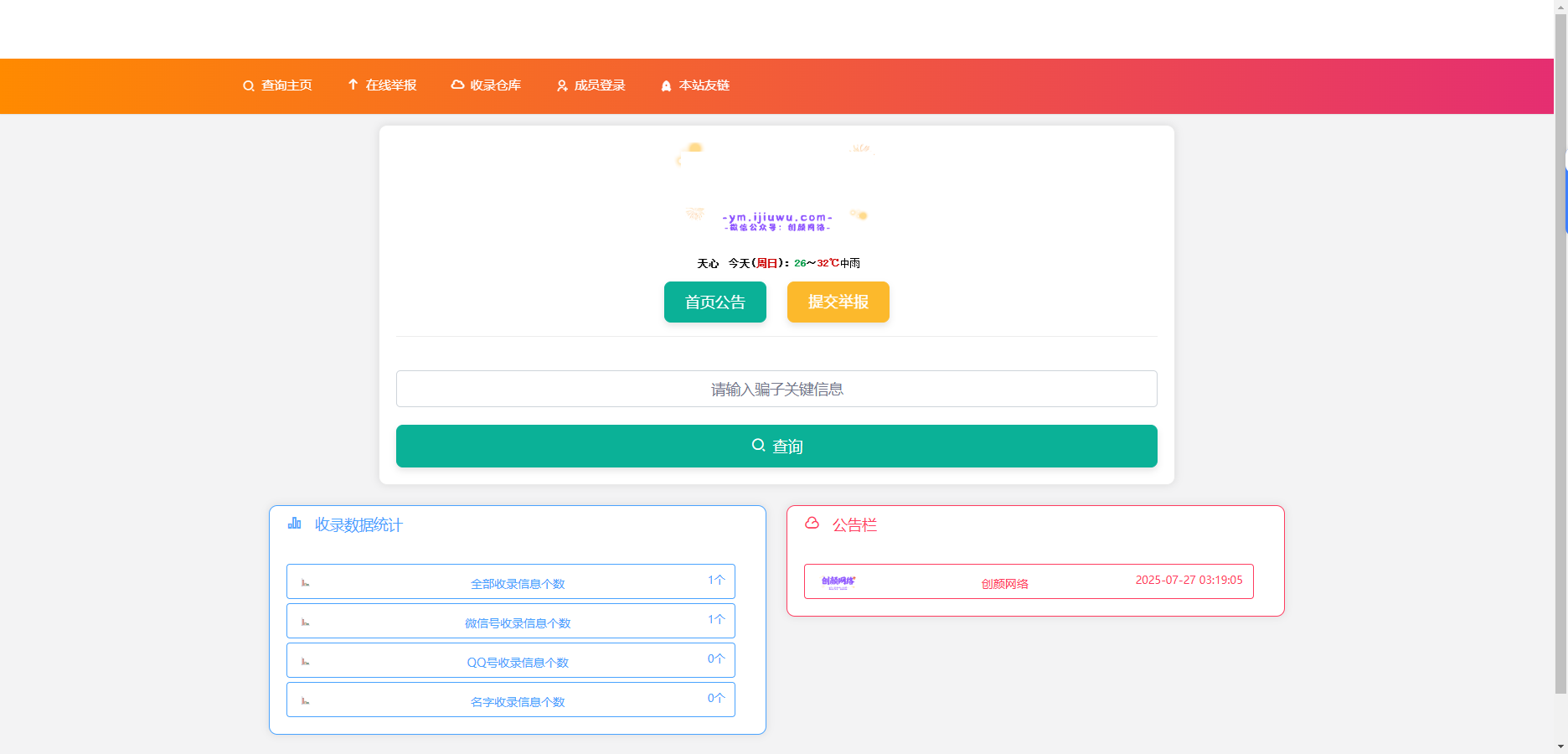Image resolution: width=1568 pixels, height=754 pixels.
Task: Click the 1个 count for 全部收录信息个数
Action: tap(716, 580)
